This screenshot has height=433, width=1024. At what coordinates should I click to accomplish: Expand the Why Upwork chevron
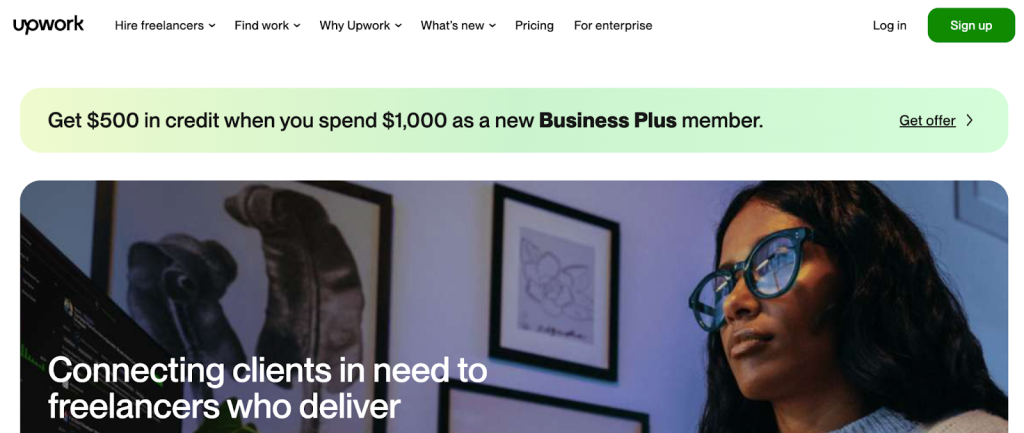point(398,26)
